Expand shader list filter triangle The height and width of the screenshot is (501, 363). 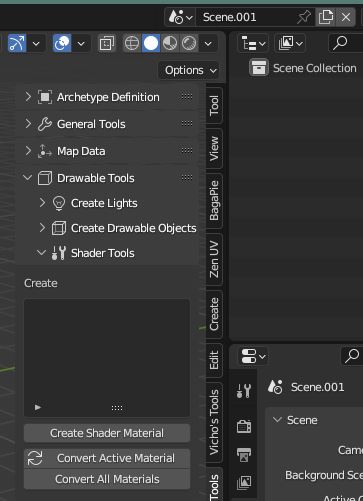coord(38,407)
